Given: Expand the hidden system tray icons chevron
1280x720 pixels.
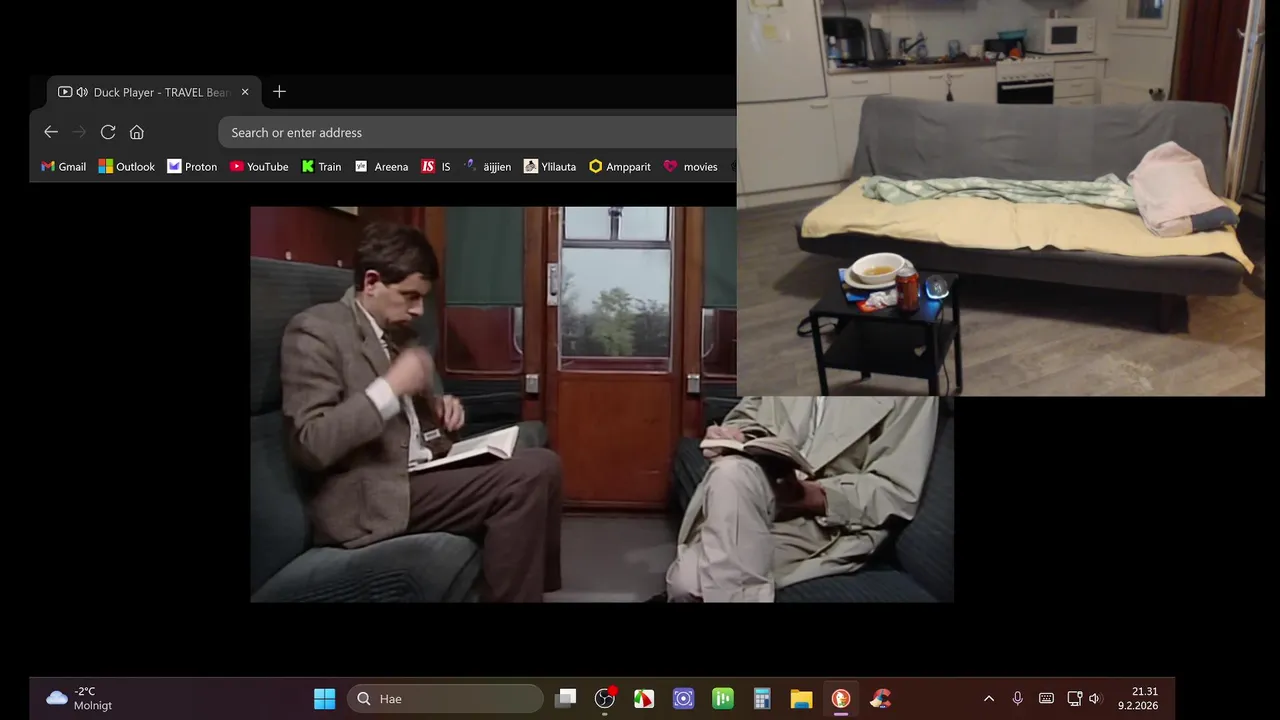Looking at the screenshot, I should tap(989, 699).
